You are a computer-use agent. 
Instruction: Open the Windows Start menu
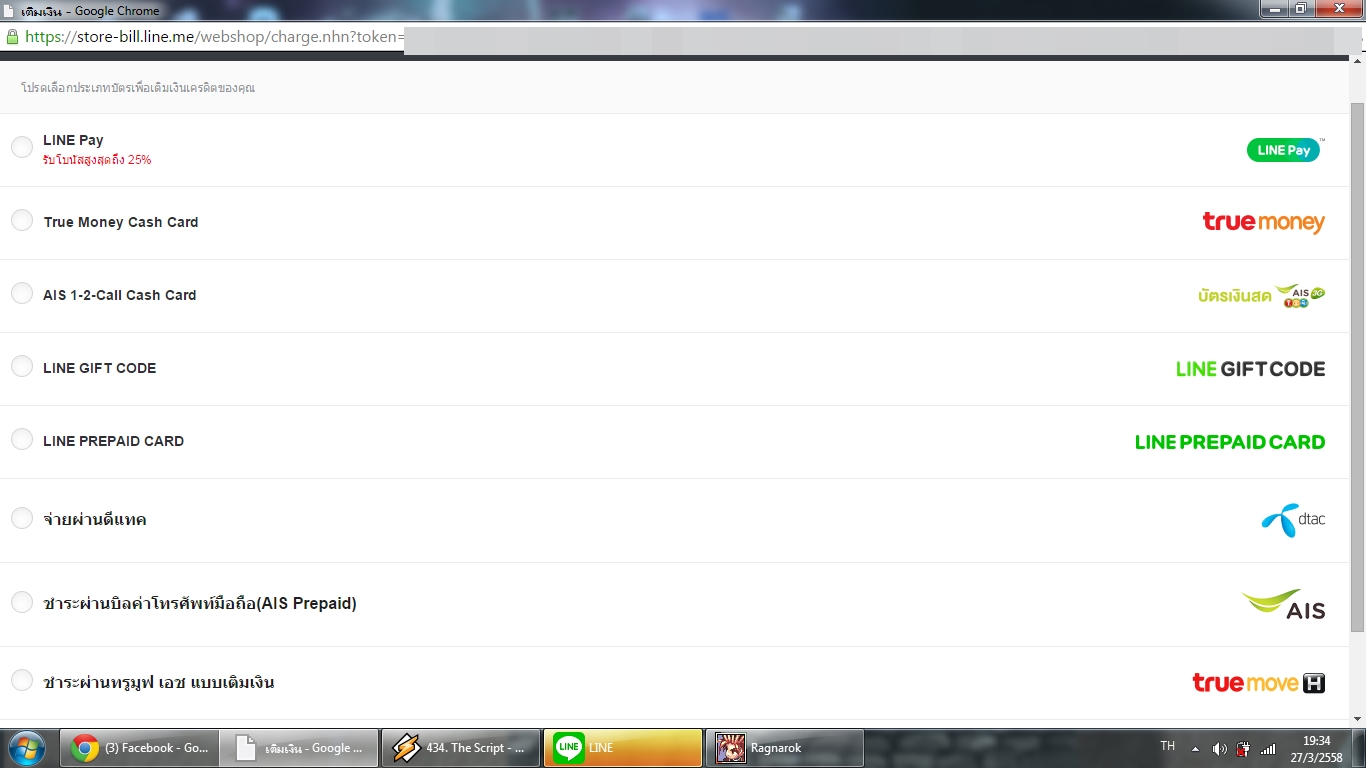pyautogui.click(x=26, y=748)
